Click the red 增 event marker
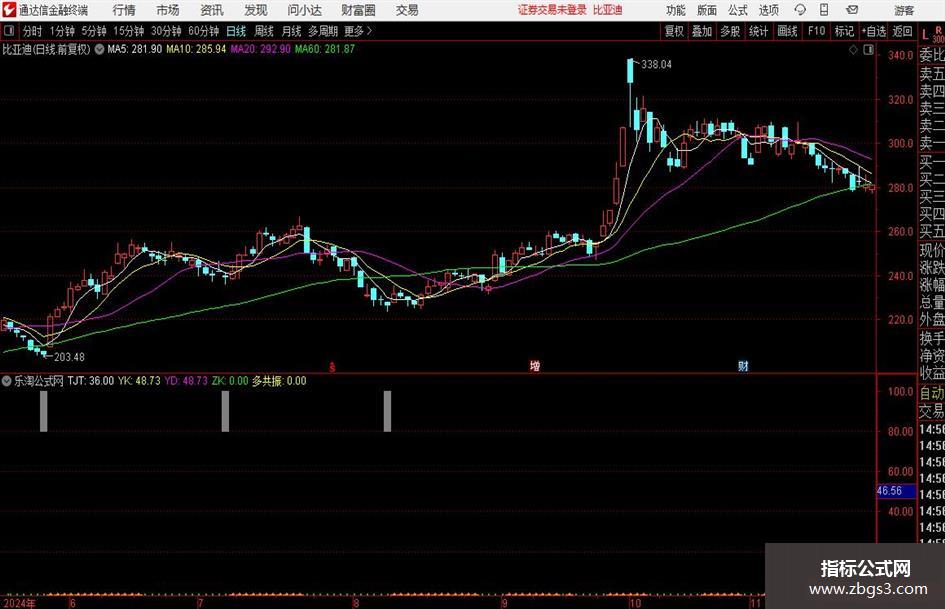 click(535, 366)
